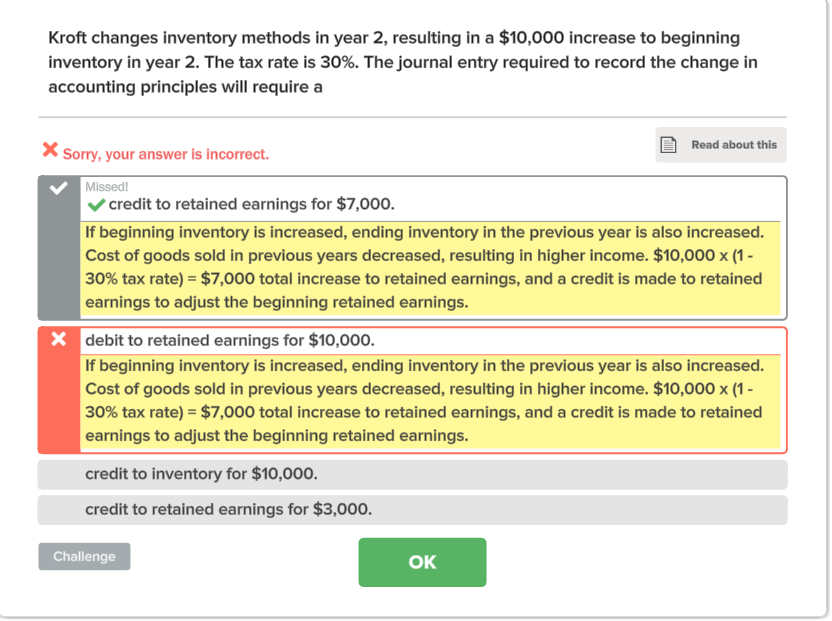This screenshot has height=621, width=832.
Task: Click the Challenge button
Action: point(84,556)
